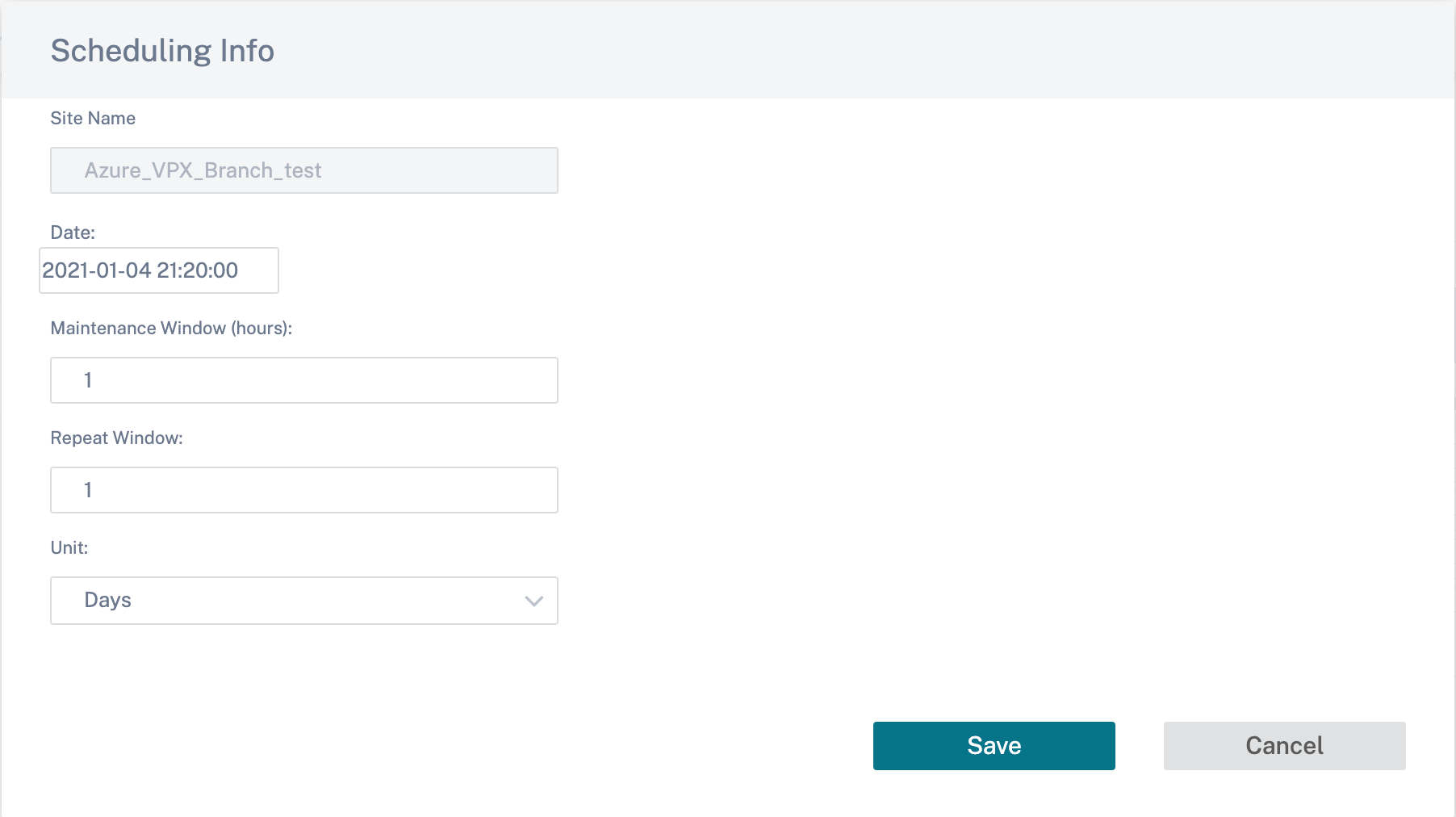1456x817 pixels.
Task: Click the "Site Name" label
Action: [x=93, y=118]
